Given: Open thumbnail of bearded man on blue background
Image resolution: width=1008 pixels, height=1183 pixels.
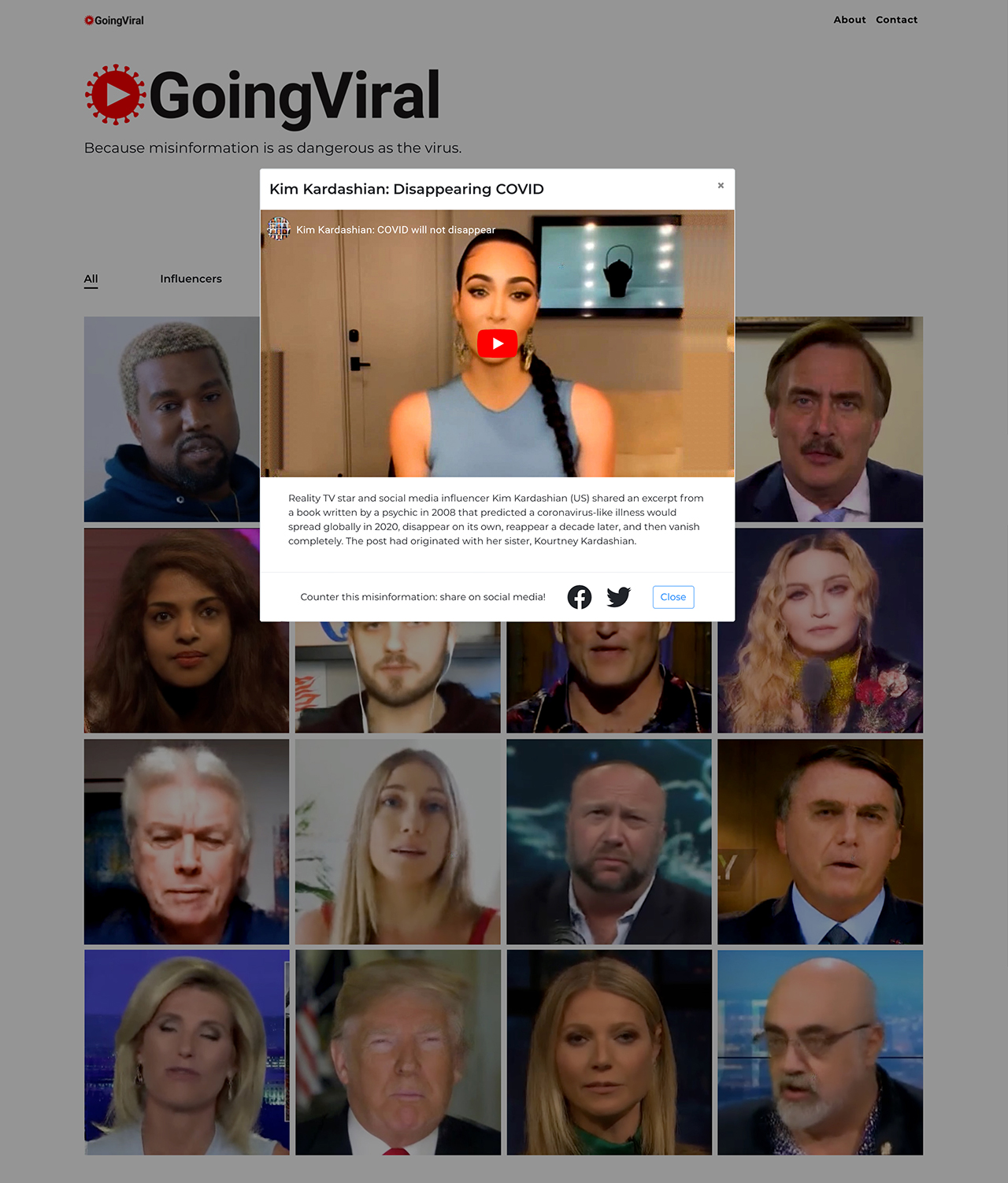Looking at the screenshot, I should 609,841.
